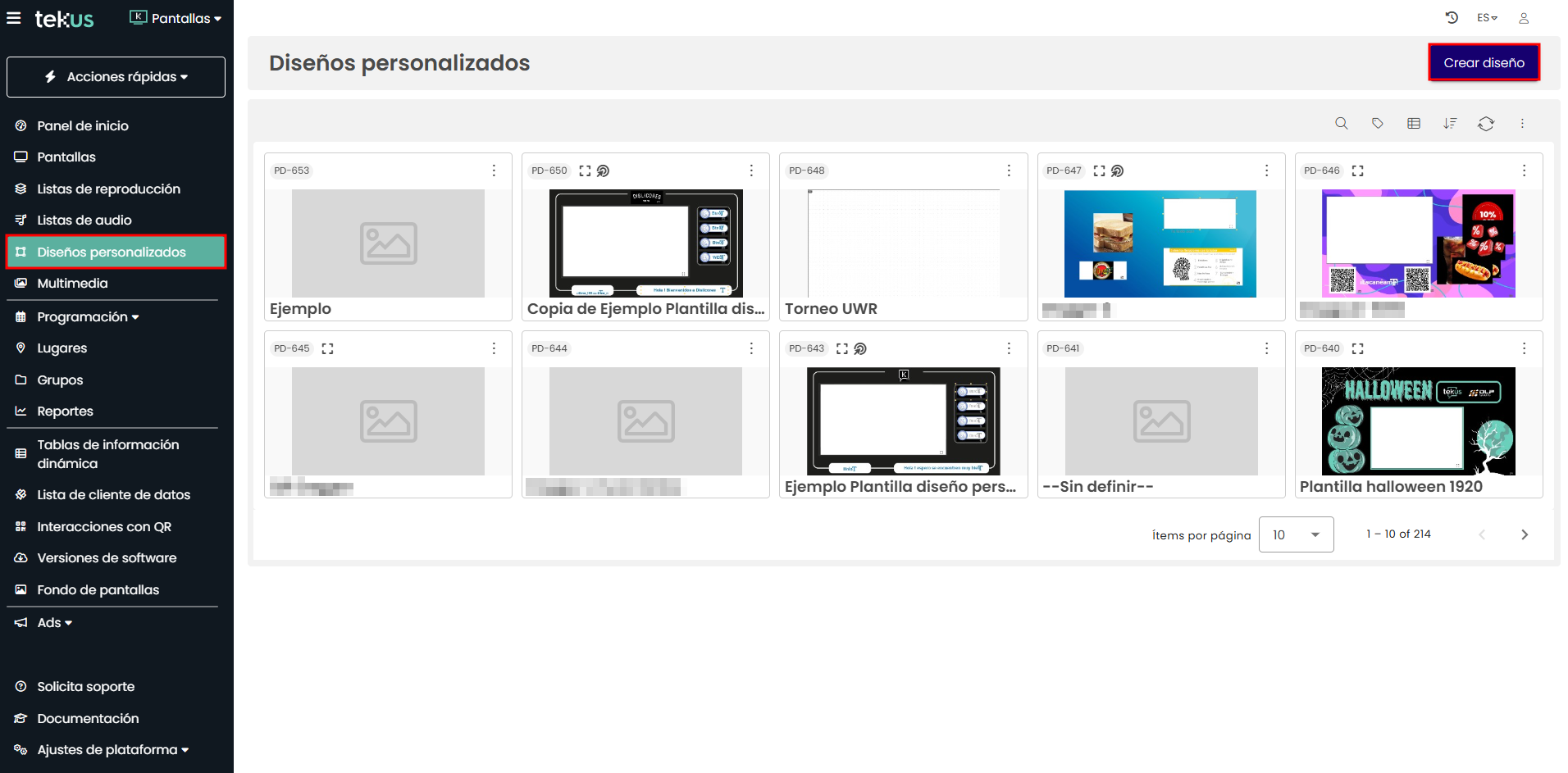Open the items per page dropdown
The width and height of the screenshot is (1568, 773).
pyautogui.click(x=1296, y=534)
